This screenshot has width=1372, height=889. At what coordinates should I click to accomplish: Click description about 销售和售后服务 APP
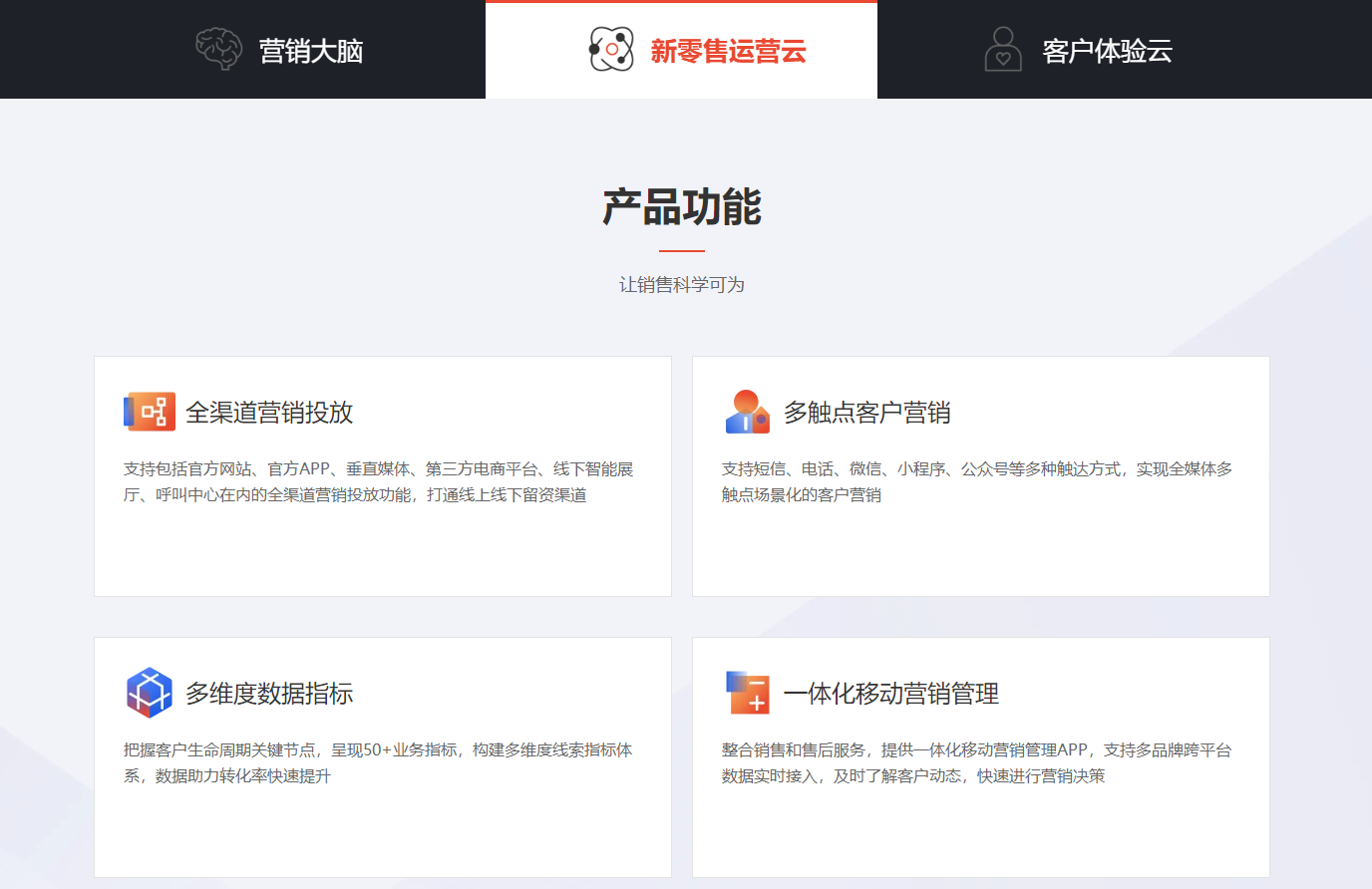976,762
